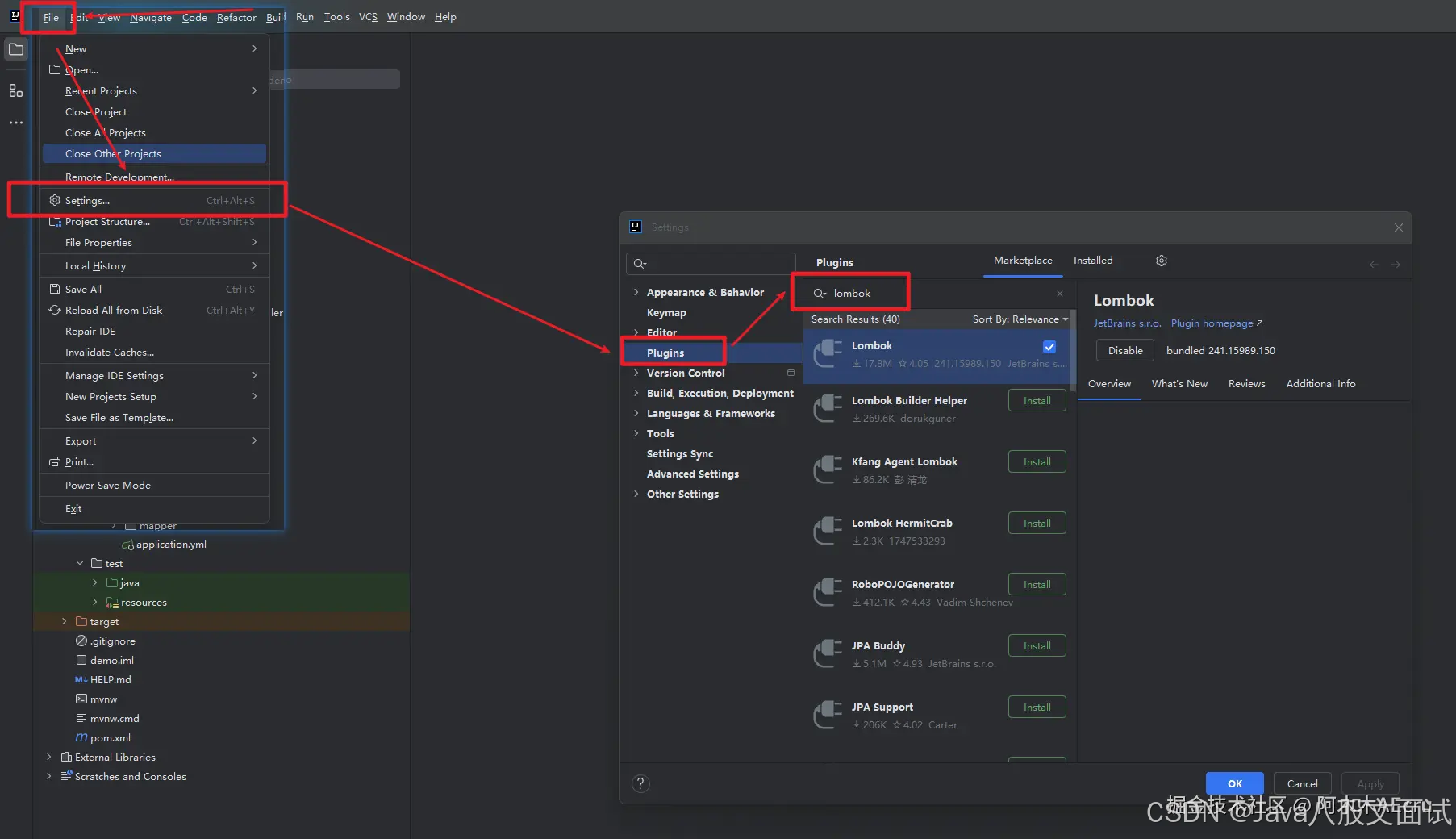Select demo.iml in the project tree
Viewport: 1456px width, 839px height.
[x=111, y=661]
